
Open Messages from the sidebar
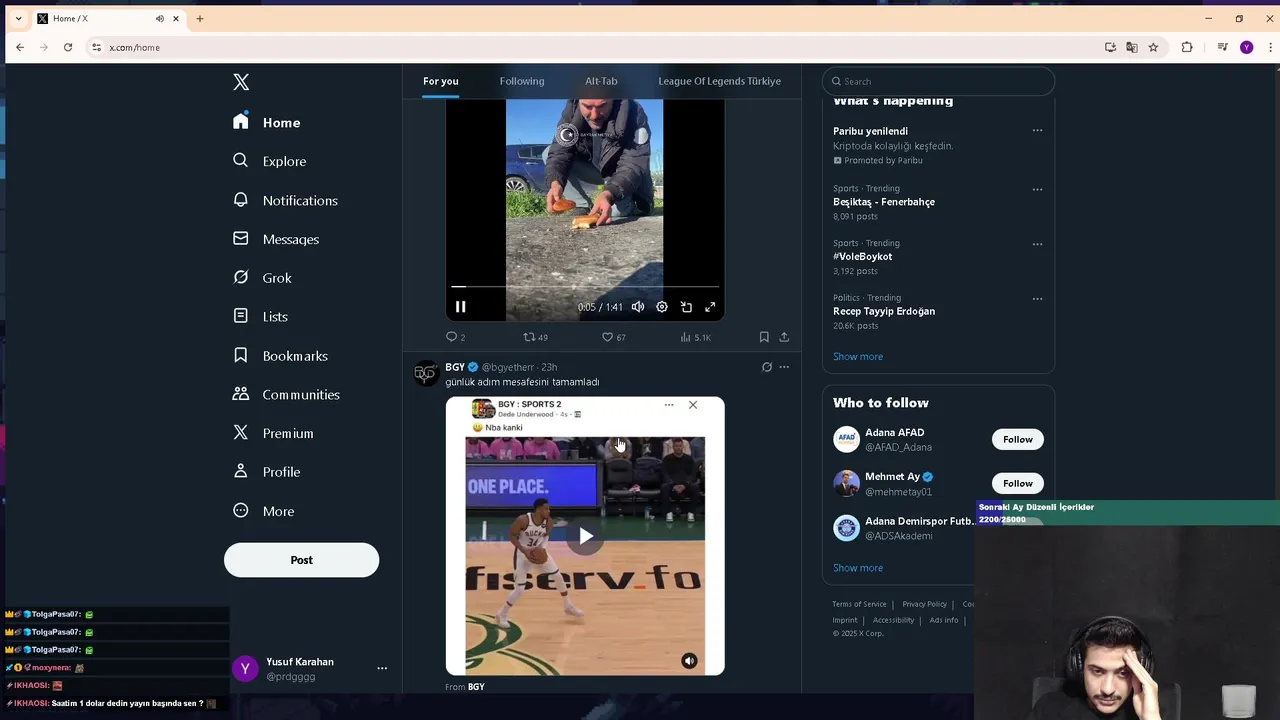[x=276, y=239]
